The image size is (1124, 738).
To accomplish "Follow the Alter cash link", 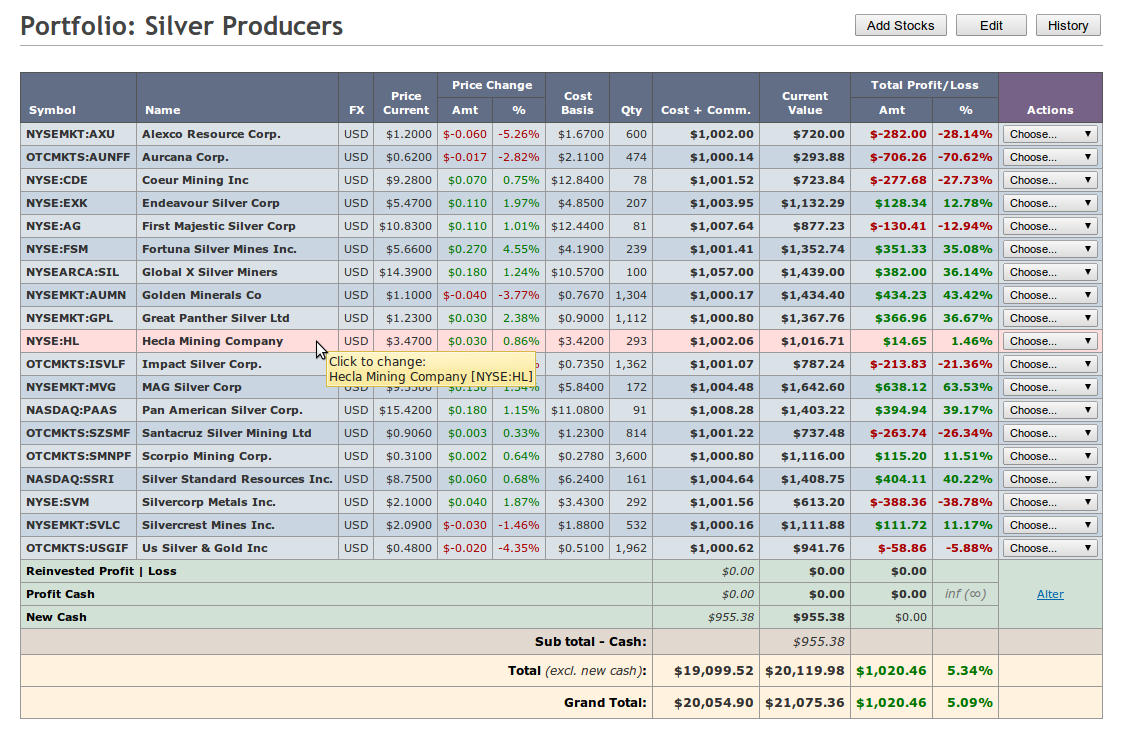I will pyautogui.click(x=1049, y=594).
